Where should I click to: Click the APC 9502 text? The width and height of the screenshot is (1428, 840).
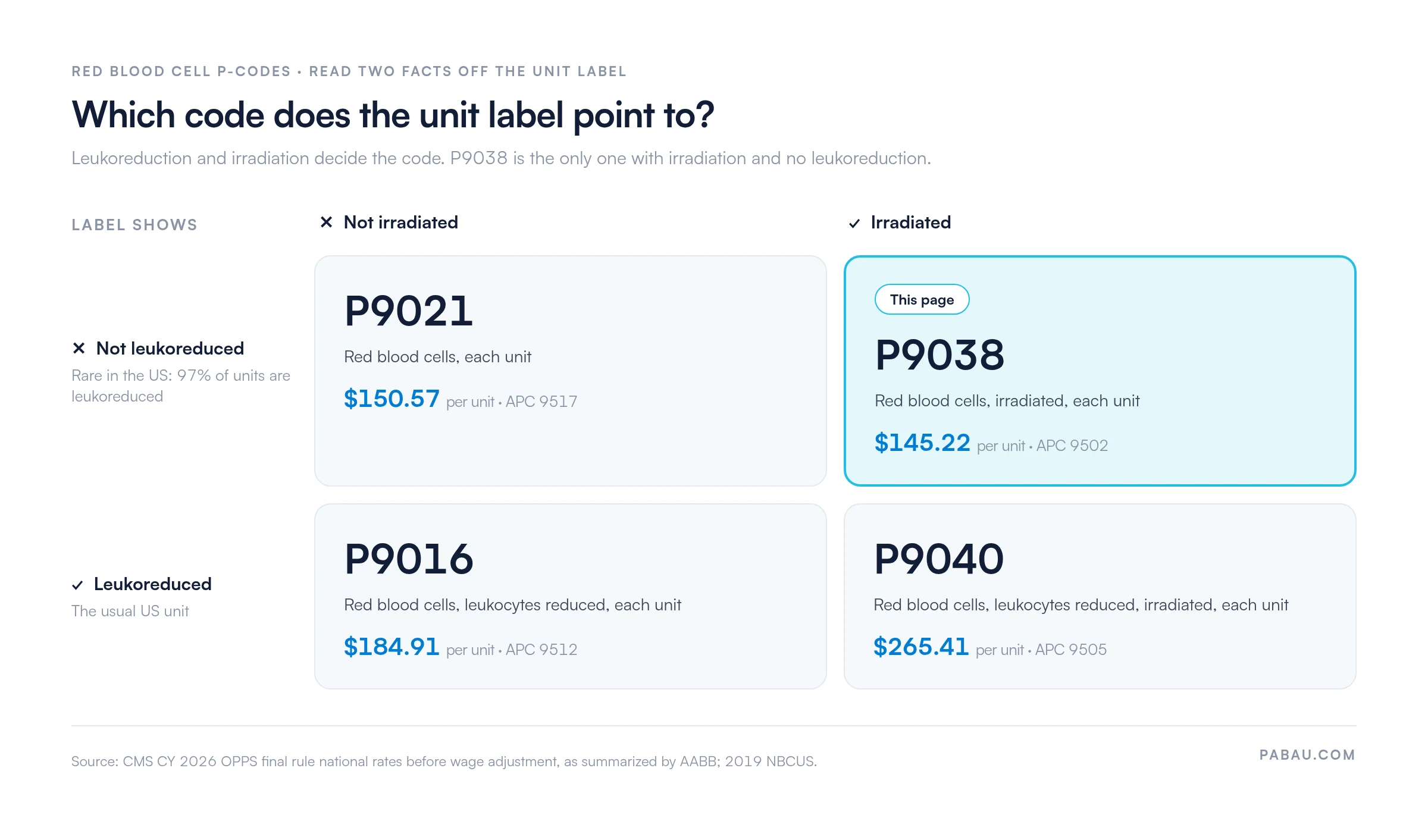(x=1072, y=446)
